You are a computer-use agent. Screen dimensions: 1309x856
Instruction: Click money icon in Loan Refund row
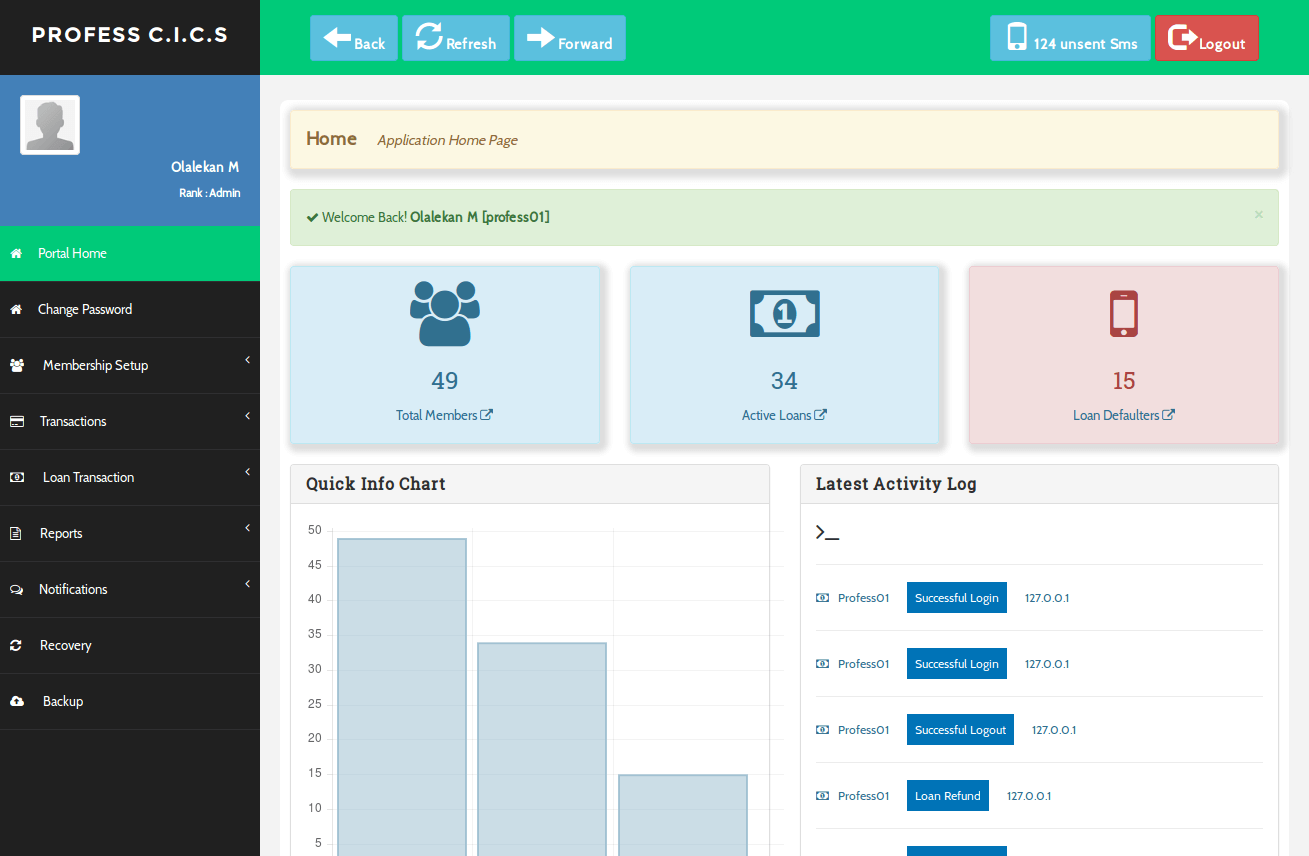coord(822,796)
